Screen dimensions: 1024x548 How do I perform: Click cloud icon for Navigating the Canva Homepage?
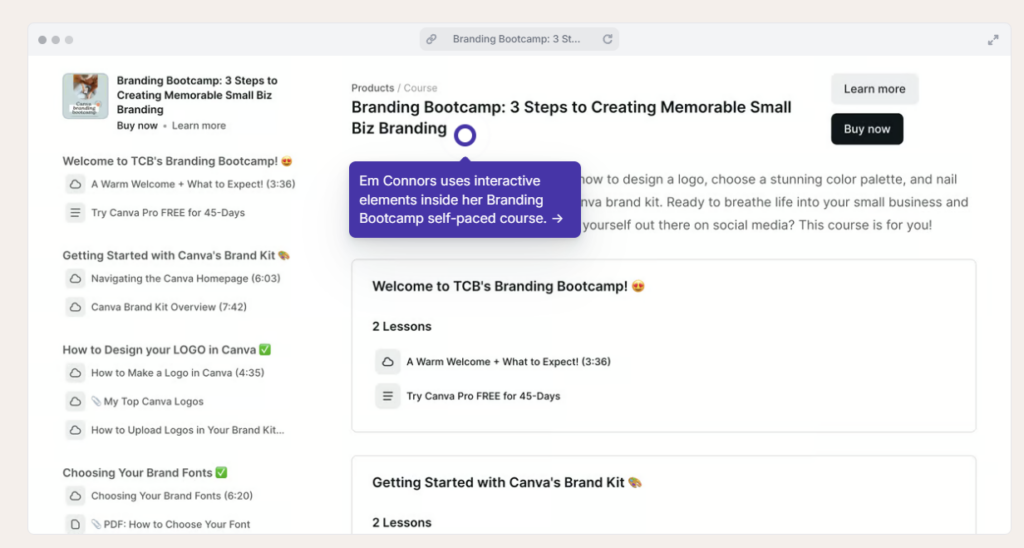[x=75, y=278]
